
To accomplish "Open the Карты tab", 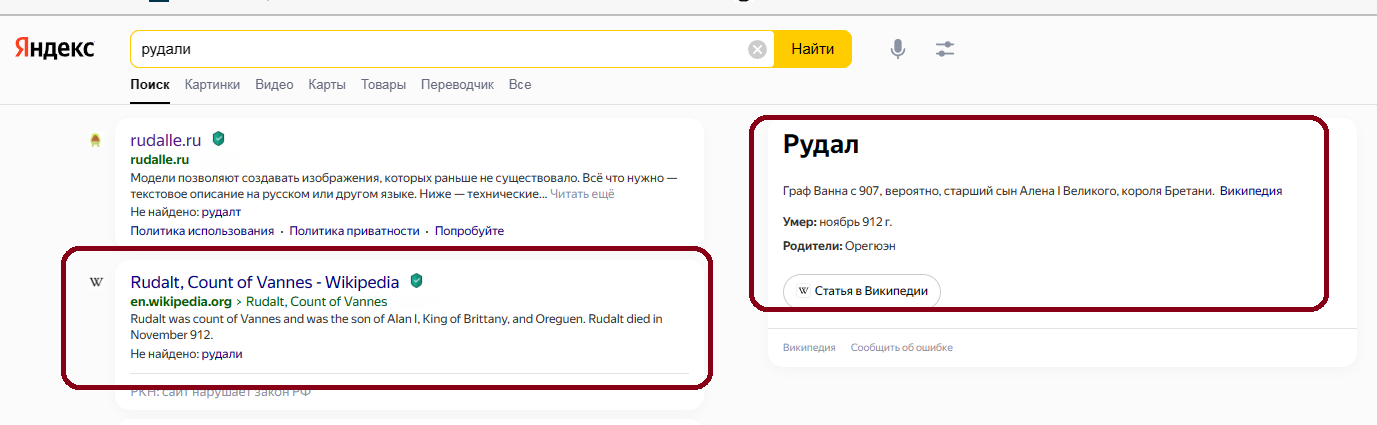I will (327, 85).
